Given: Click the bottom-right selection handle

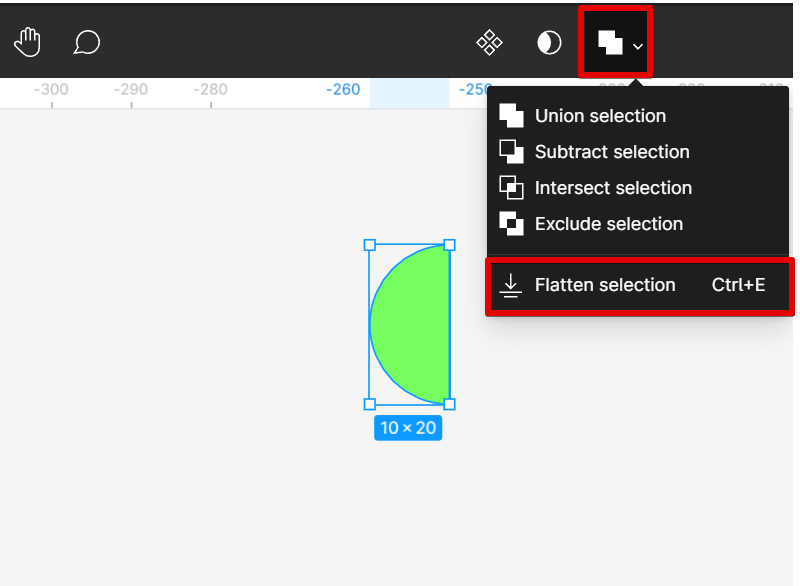Looking at the screenshot, I should click(449, 404).
